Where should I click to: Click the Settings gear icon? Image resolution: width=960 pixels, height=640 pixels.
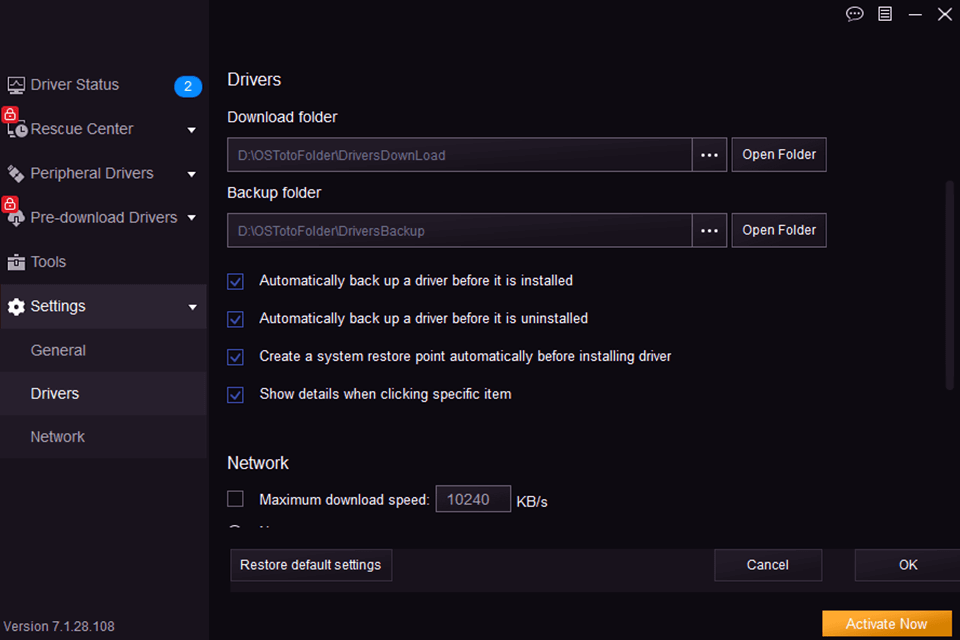[x=16, y=306]
